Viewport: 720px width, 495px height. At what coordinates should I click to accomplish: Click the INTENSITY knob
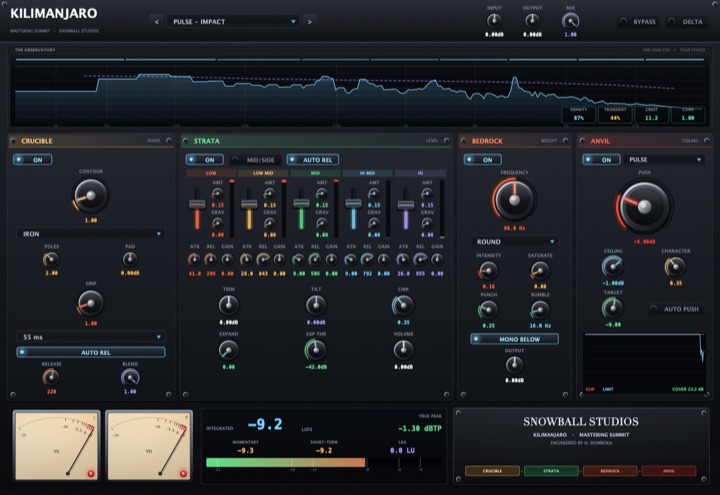(488, 271)
